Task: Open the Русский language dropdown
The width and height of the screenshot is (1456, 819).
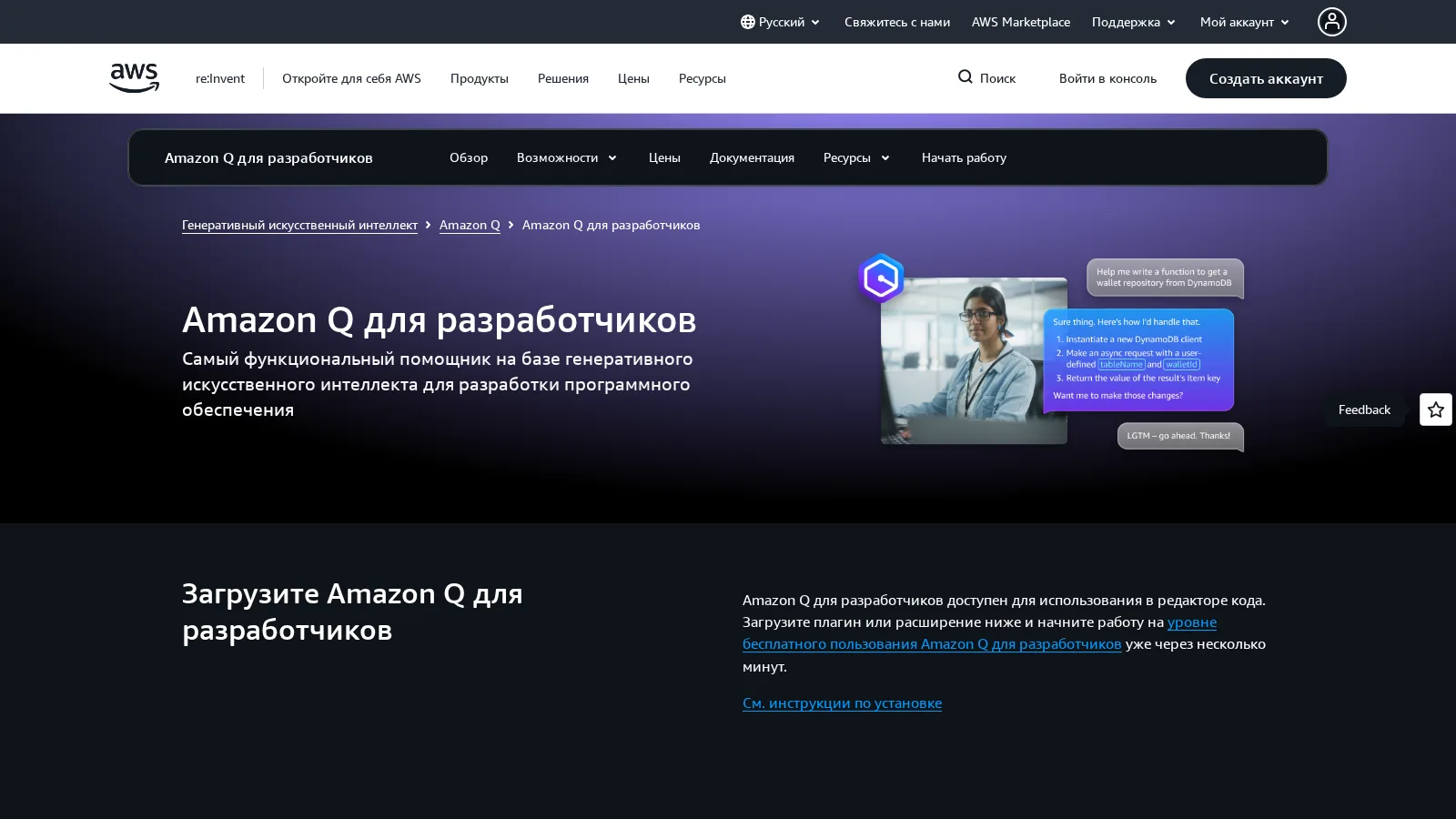Action: 781,22
